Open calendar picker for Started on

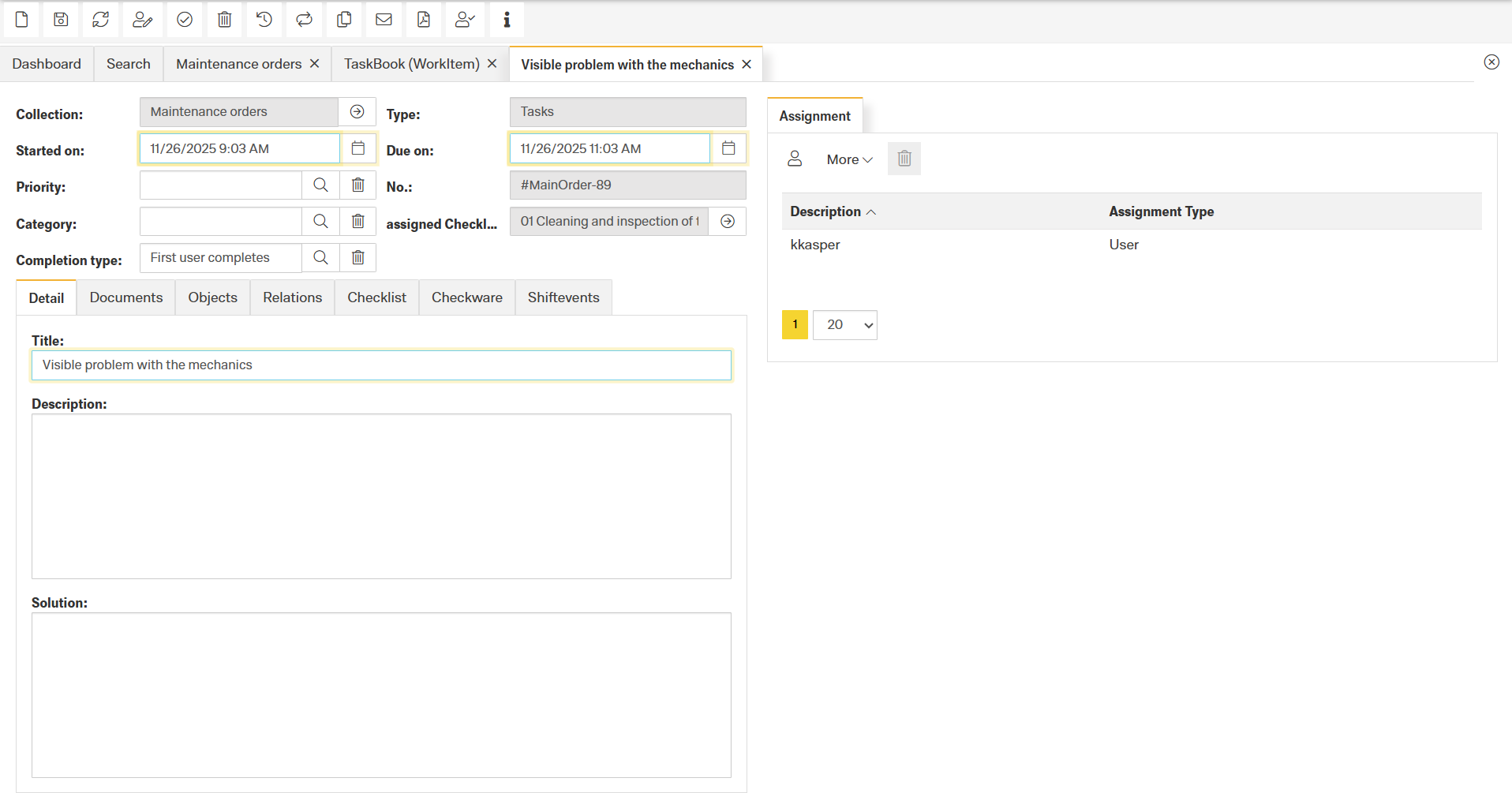coord(357,148)
